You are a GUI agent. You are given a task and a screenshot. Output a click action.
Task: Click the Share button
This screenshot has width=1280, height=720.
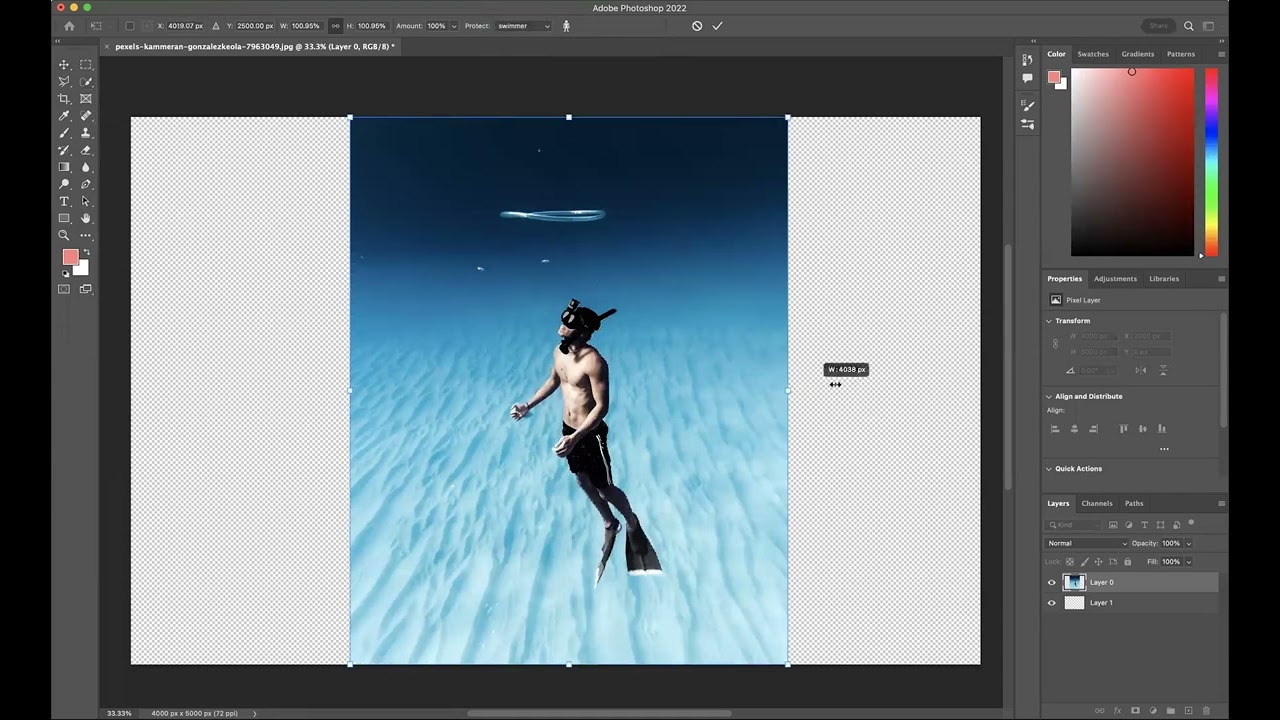pyautogui.click(x=1158, y=26)
